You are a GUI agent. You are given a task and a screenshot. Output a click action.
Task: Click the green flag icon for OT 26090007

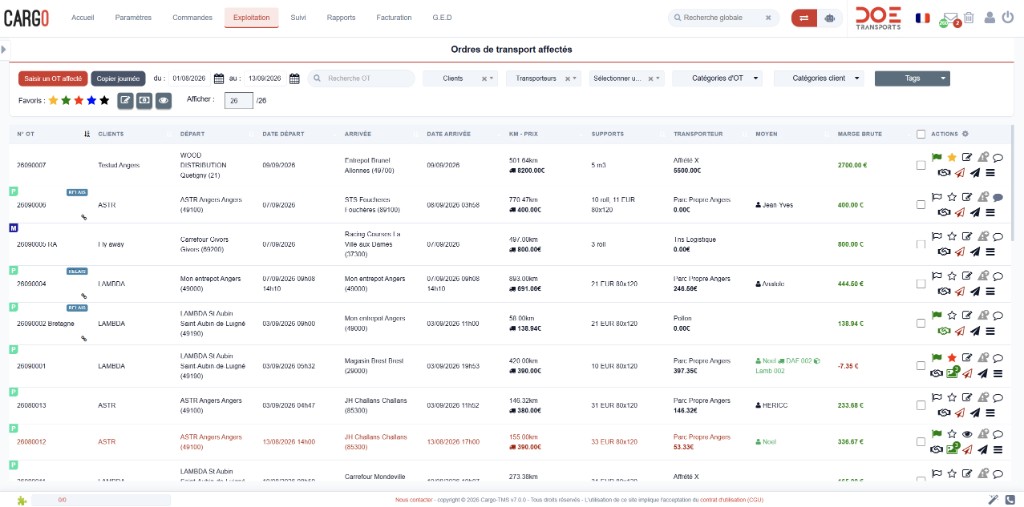point(937,157)
